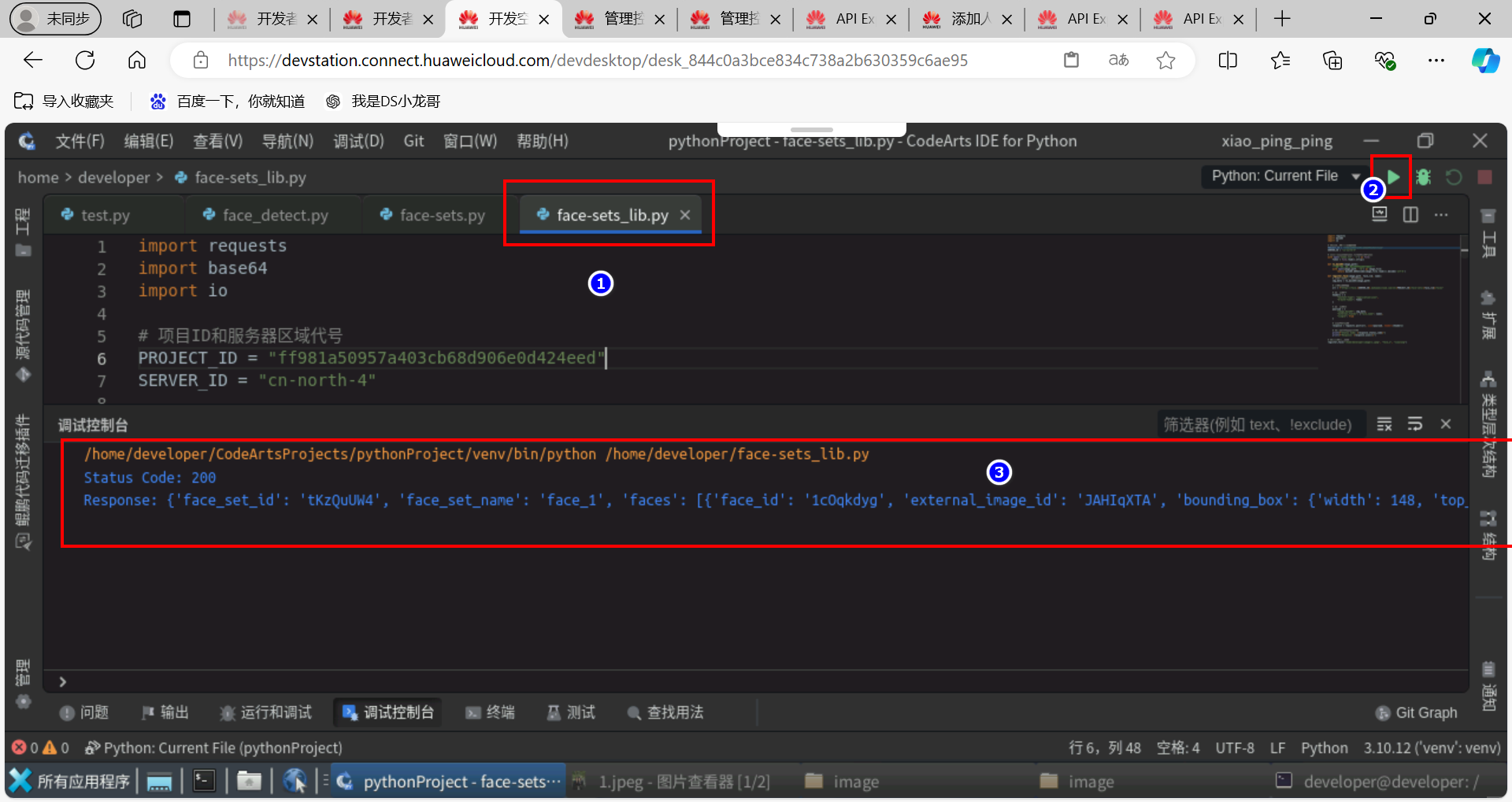Add this page to favorites
Viewport: 1512px width, 802px height.
click(x=1165, y=61)
